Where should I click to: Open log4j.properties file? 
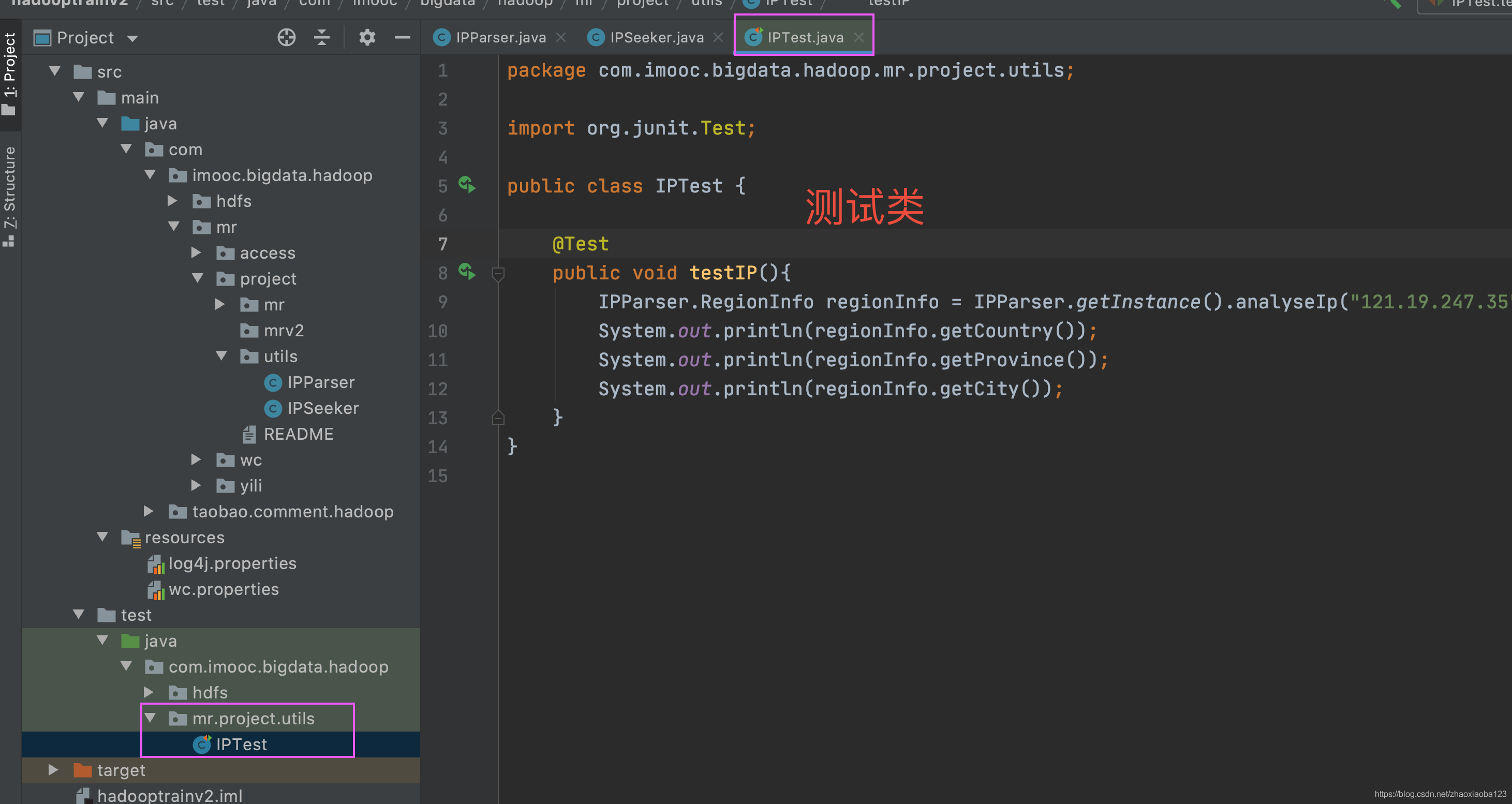click(x=222, y=563)
